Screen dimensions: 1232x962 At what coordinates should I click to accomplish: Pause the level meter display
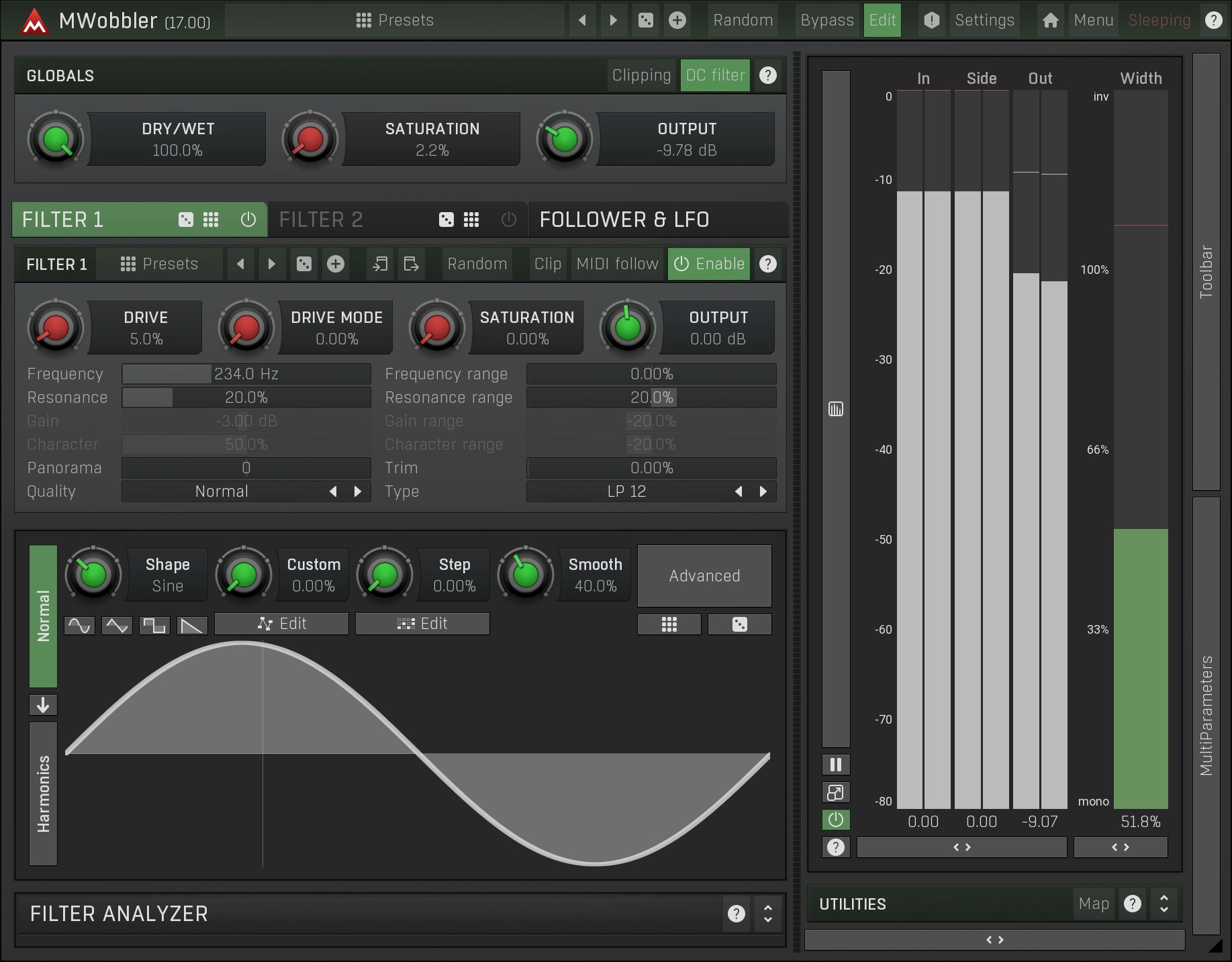[x=836, y=765]
